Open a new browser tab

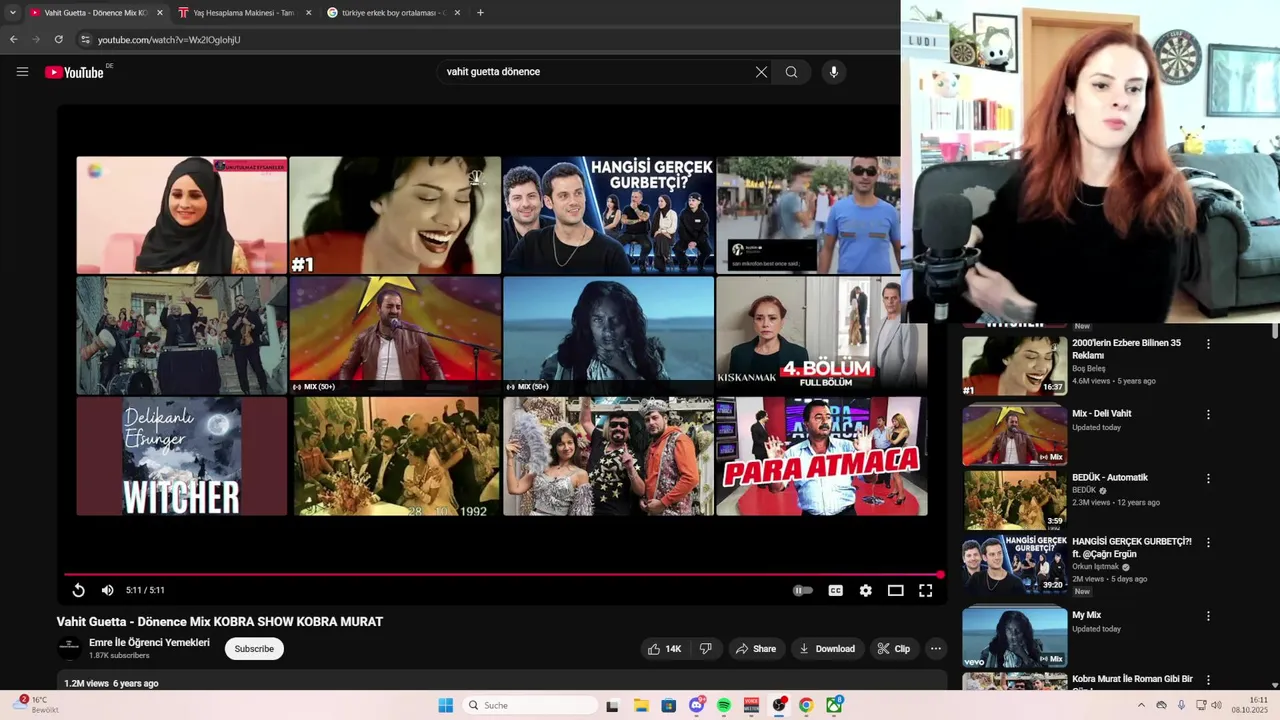[481, 13]
